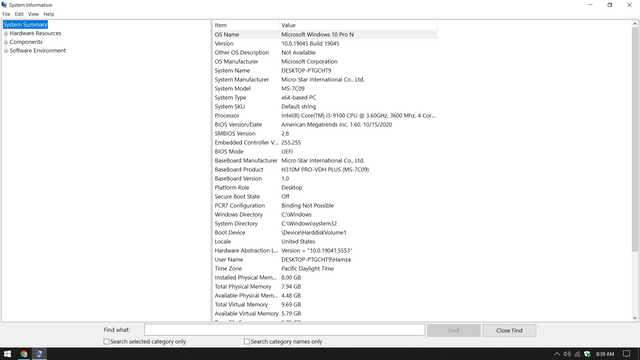Open the Edit menu

coord(19,14)
